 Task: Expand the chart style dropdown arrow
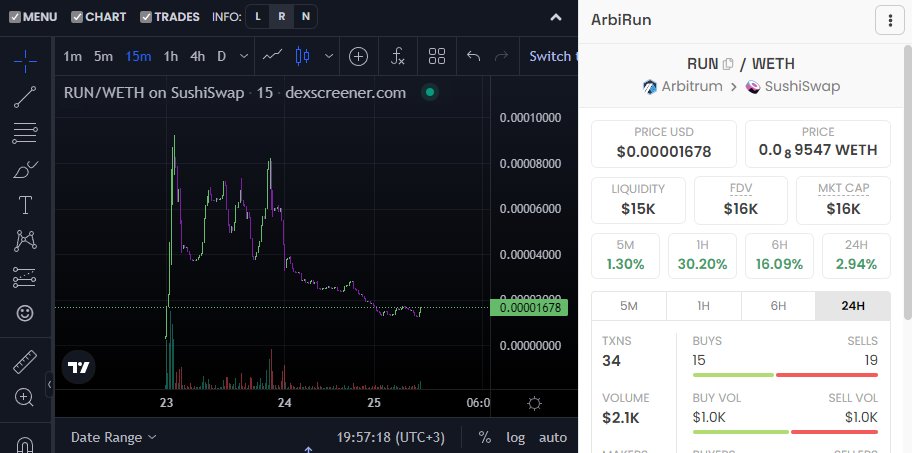[329, 56]
